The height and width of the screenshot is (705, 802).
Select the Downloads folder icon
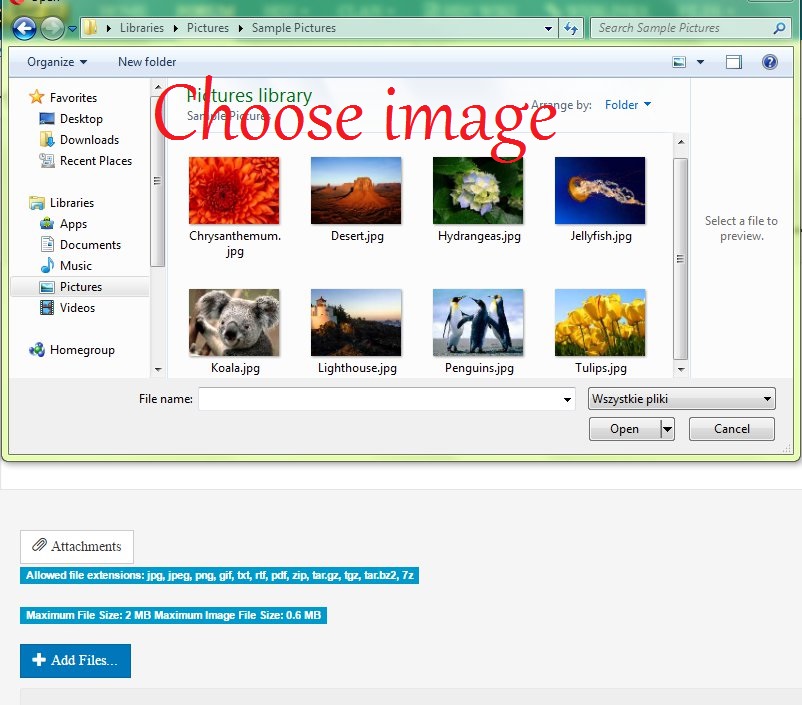click(47, 139)
